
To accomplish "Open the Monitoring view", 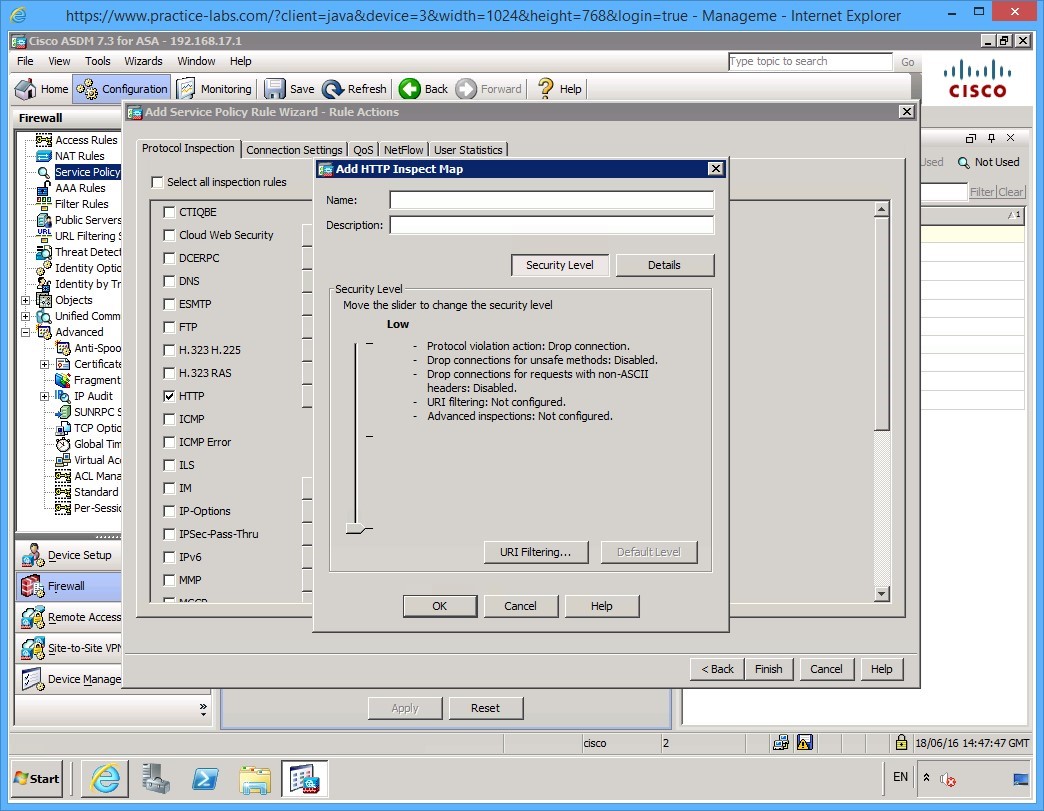I will pyautogui.click(x=214, y=88).
